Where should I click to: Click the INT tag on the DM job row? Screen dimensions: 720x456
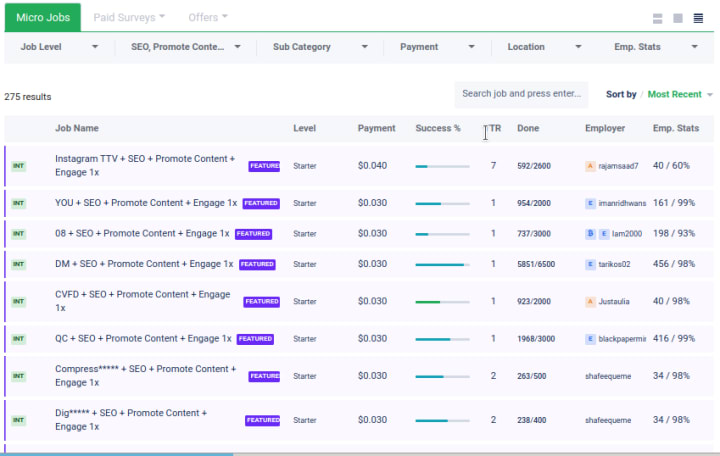tap(18, 265)
